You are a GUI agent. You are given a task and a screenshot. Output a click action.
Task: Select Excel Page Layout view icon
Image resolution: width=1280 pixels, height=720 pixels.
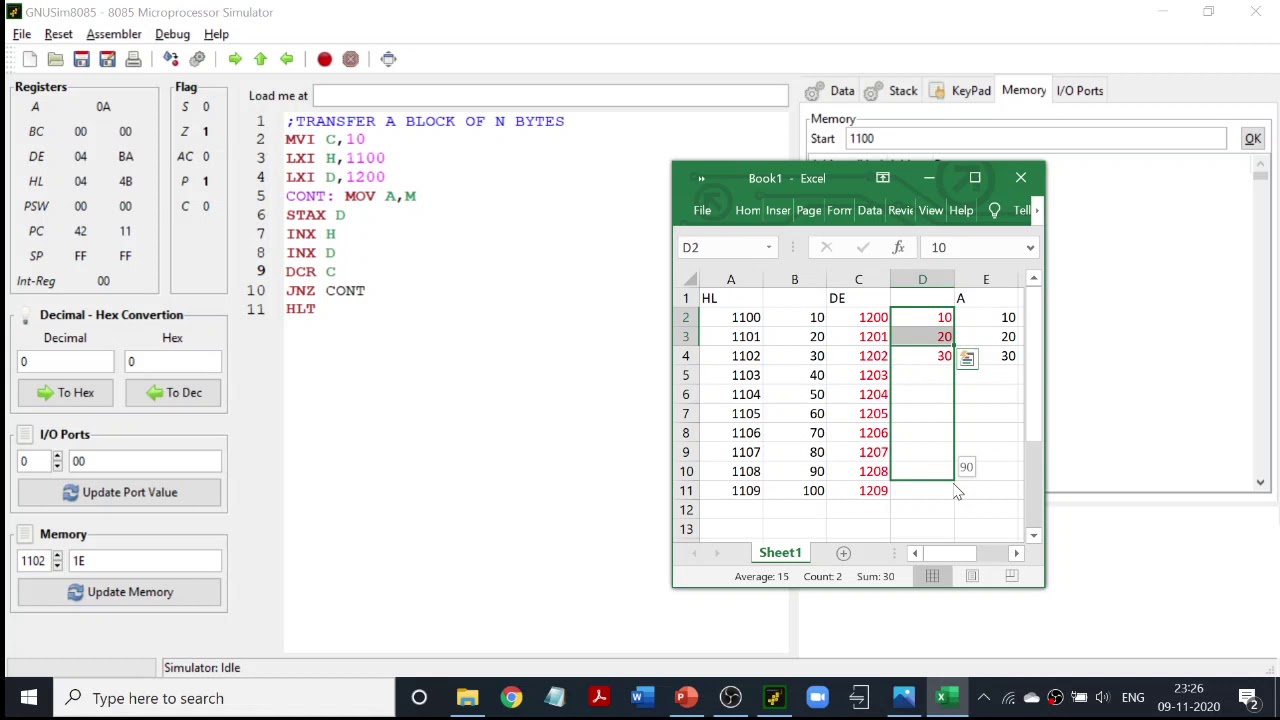click(972, 576)
